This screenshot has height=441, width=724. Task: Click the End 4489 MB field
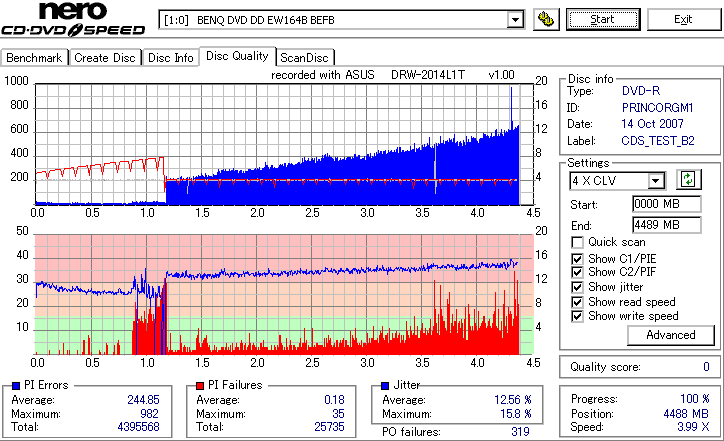pos(666,225)
